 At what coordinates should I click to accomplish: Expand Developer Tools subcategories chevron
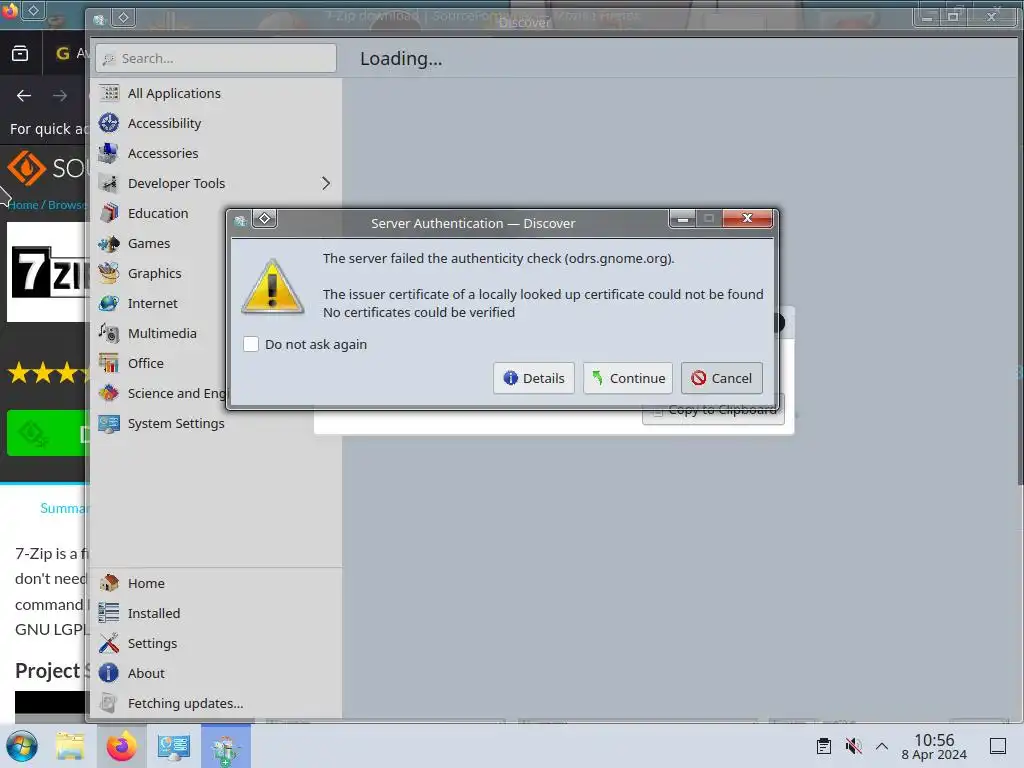pyautogui.click(x=326, y=184)
